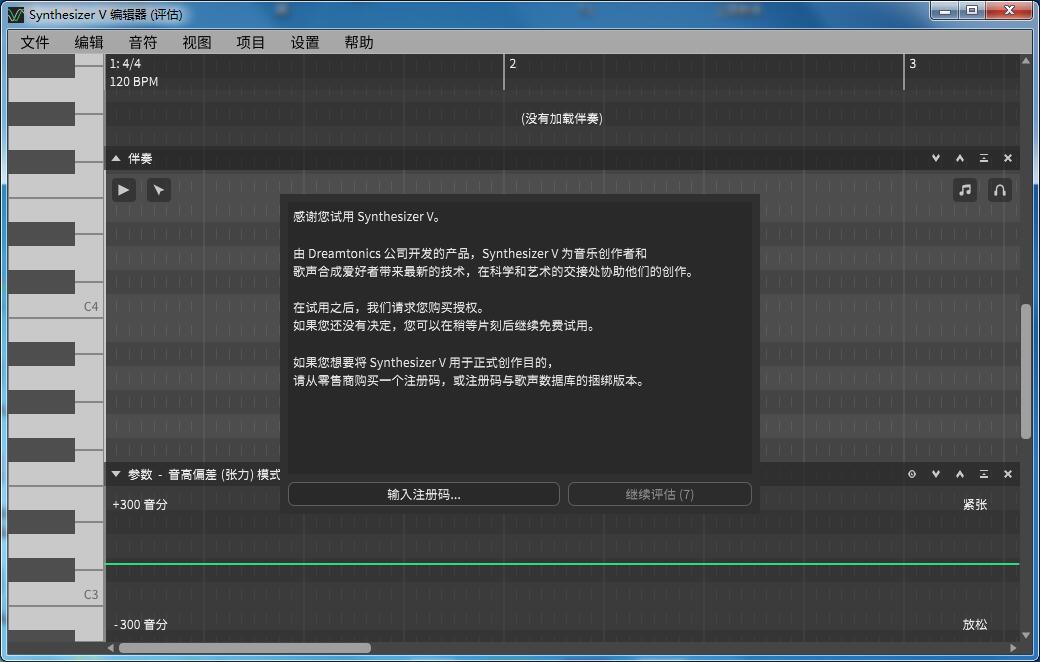Image resolution: width=1040 pixels, height=662 pixels.
Task: Click the music note icon in 伴奏 panel
Action: click(964, 190)
